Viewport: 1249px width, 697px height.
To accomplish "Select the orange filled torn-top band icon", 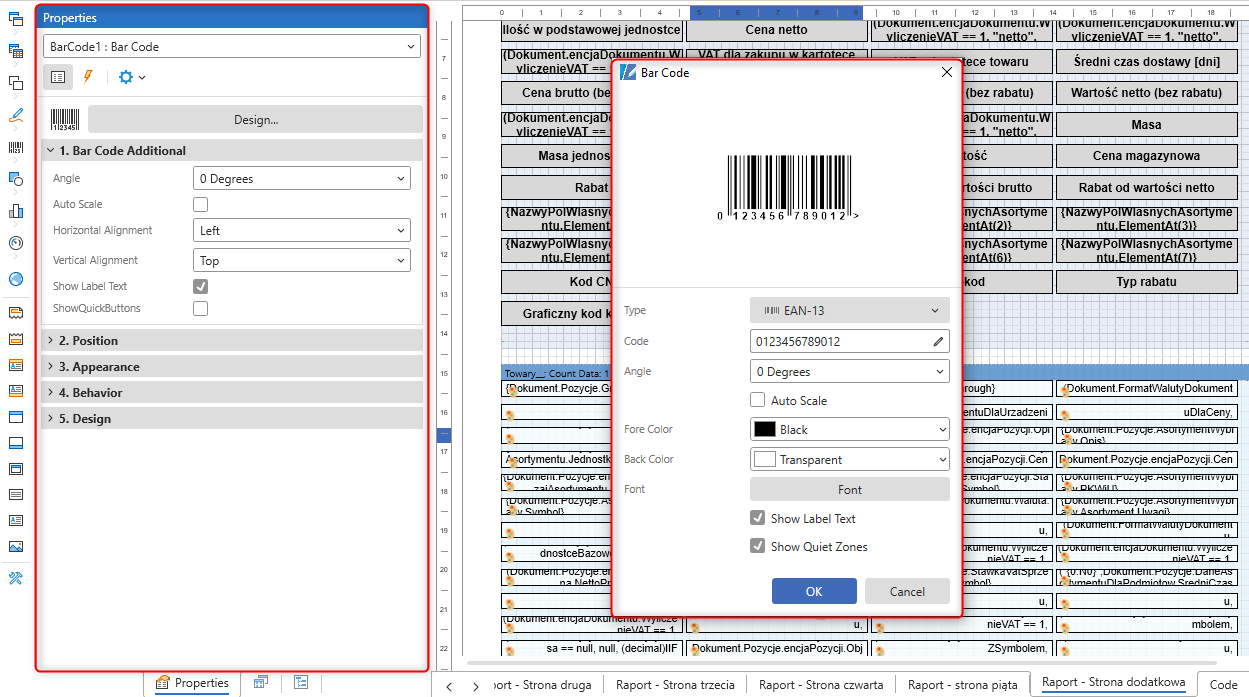I will (x=16, y=339).
